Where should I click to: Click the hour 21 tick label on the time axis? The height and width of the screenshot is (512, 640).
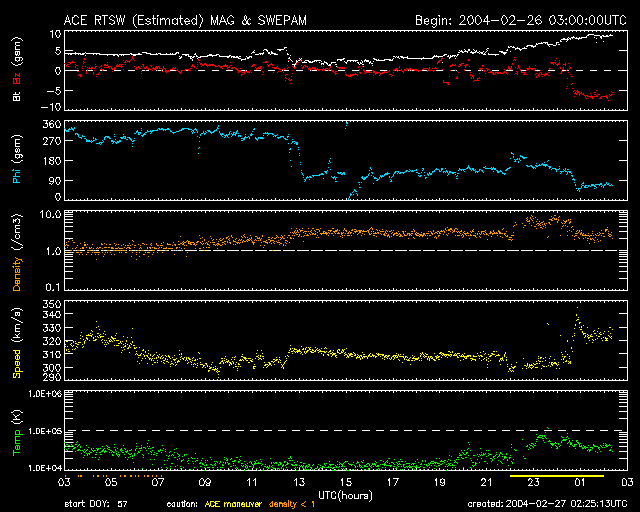click(x=486, y=483)
